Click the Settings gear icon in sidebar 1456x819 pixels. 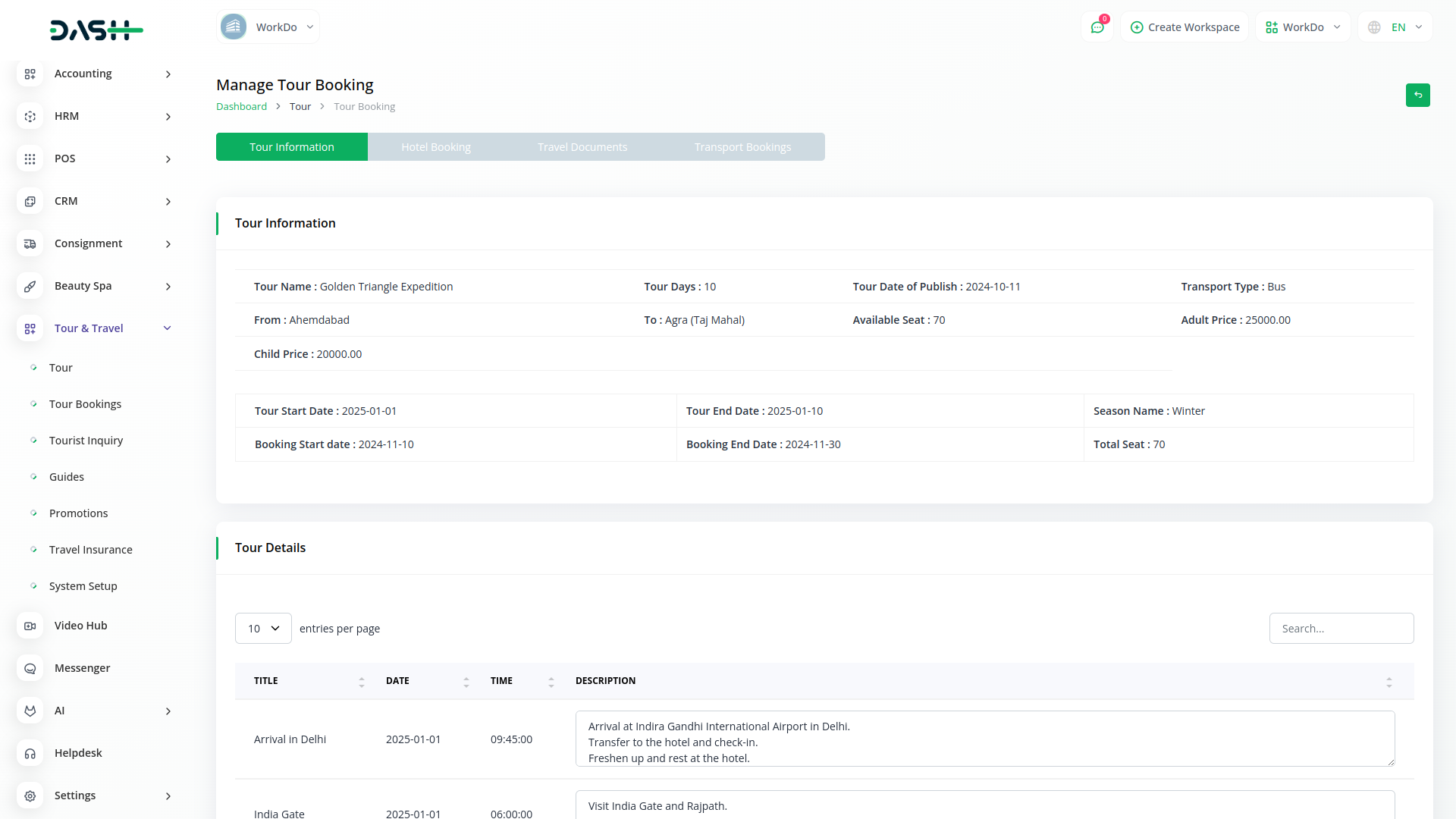pos(30,795)
